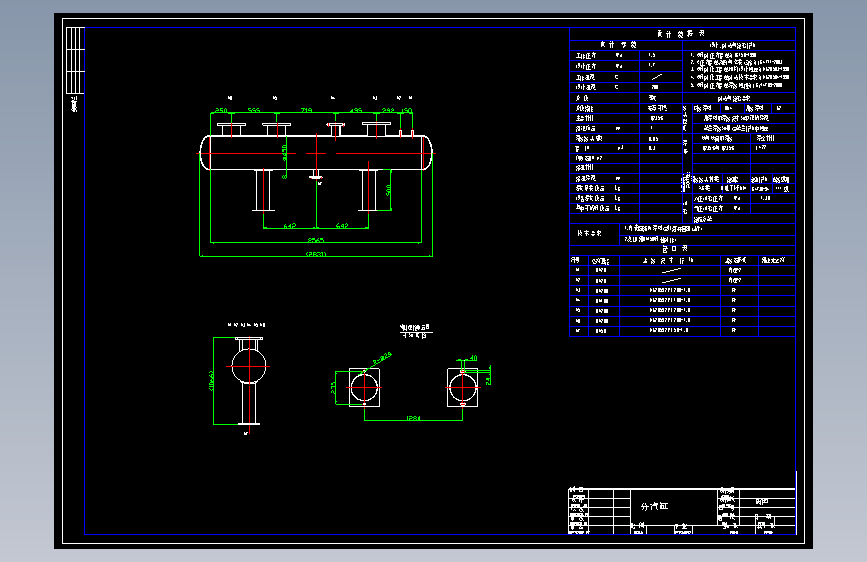Click the '719' top dimension value
The image size is (867, 562).
click(x=306, y=110)
